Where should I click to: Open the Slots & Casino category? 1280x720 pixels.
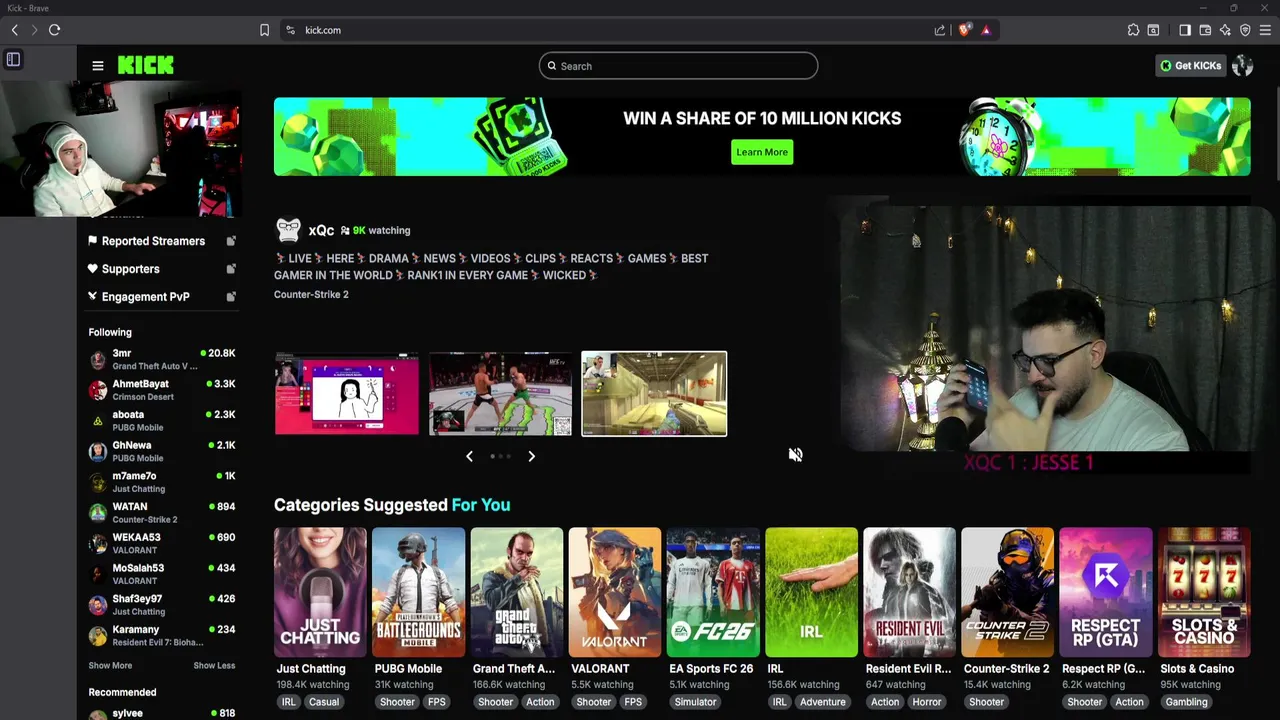(x=1204, y=592)
